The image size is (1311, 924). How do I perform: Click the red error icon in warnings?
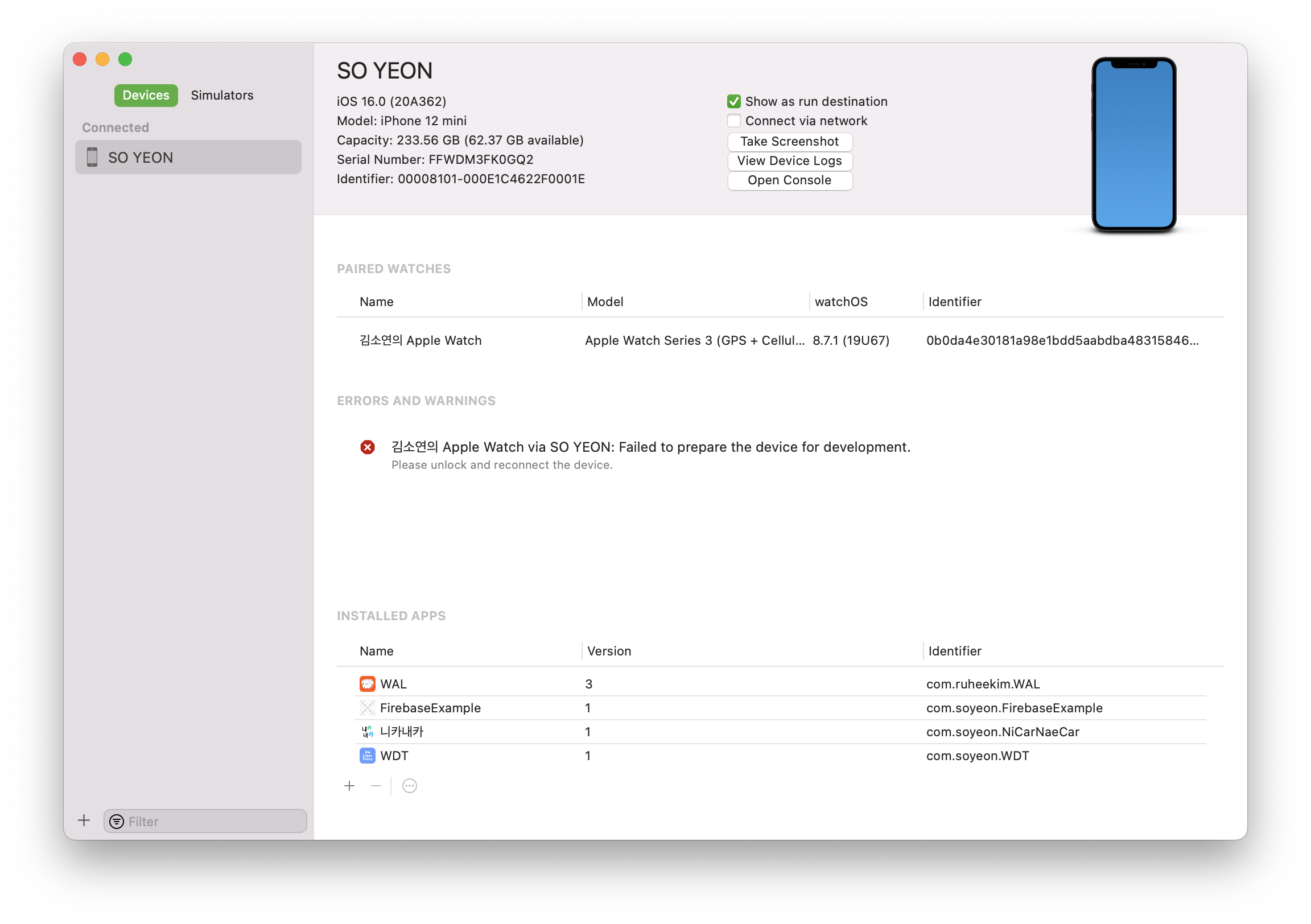tap(367, 447)
